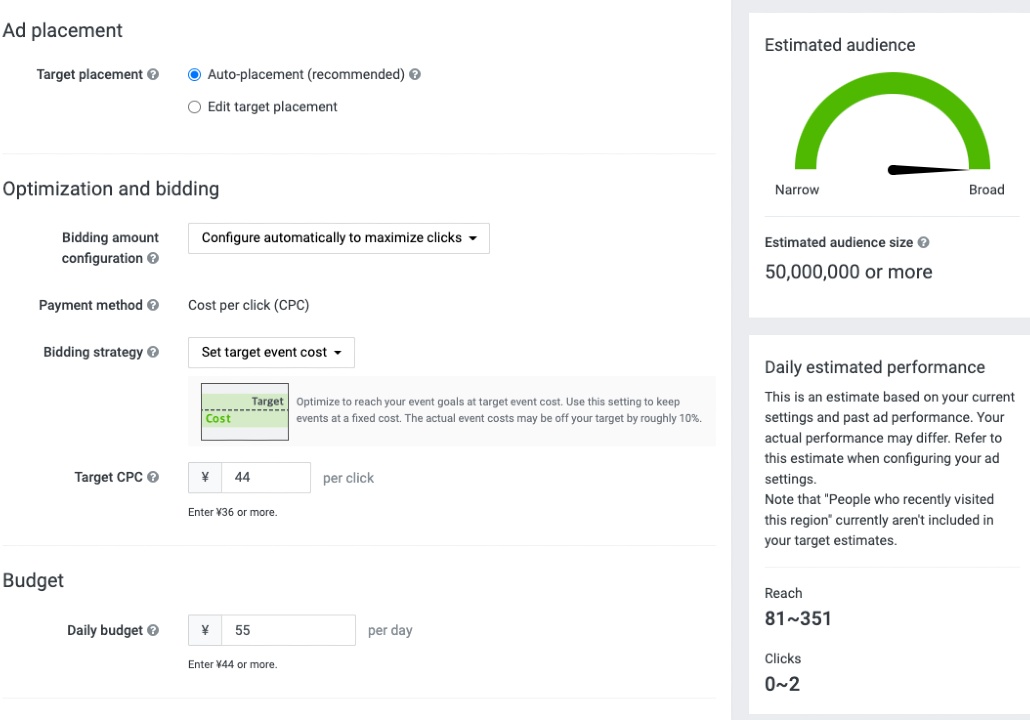Click help icon beside Estimated audience size

point(924,242)
